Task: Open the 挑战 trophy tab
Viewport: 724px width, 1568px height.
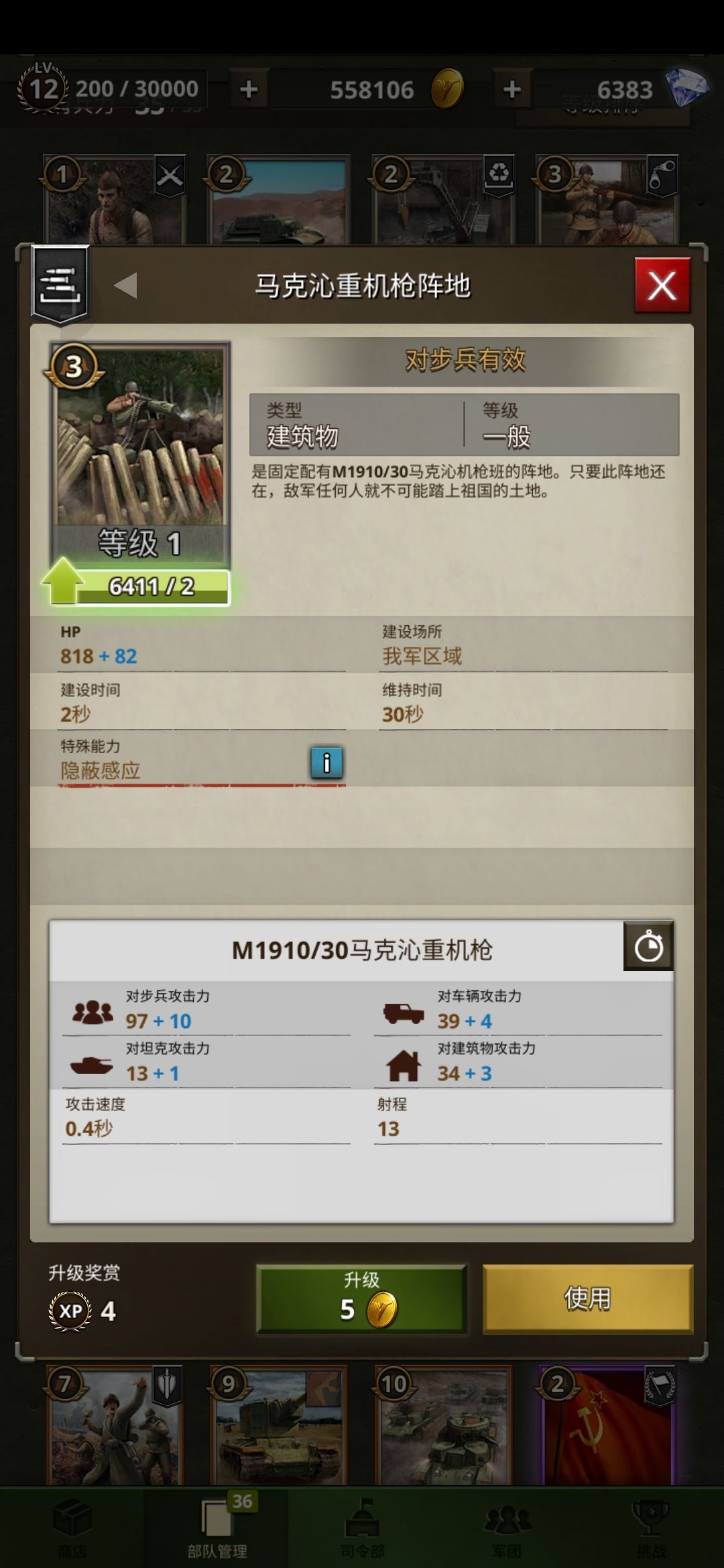Action: (x=651, y=1526)
